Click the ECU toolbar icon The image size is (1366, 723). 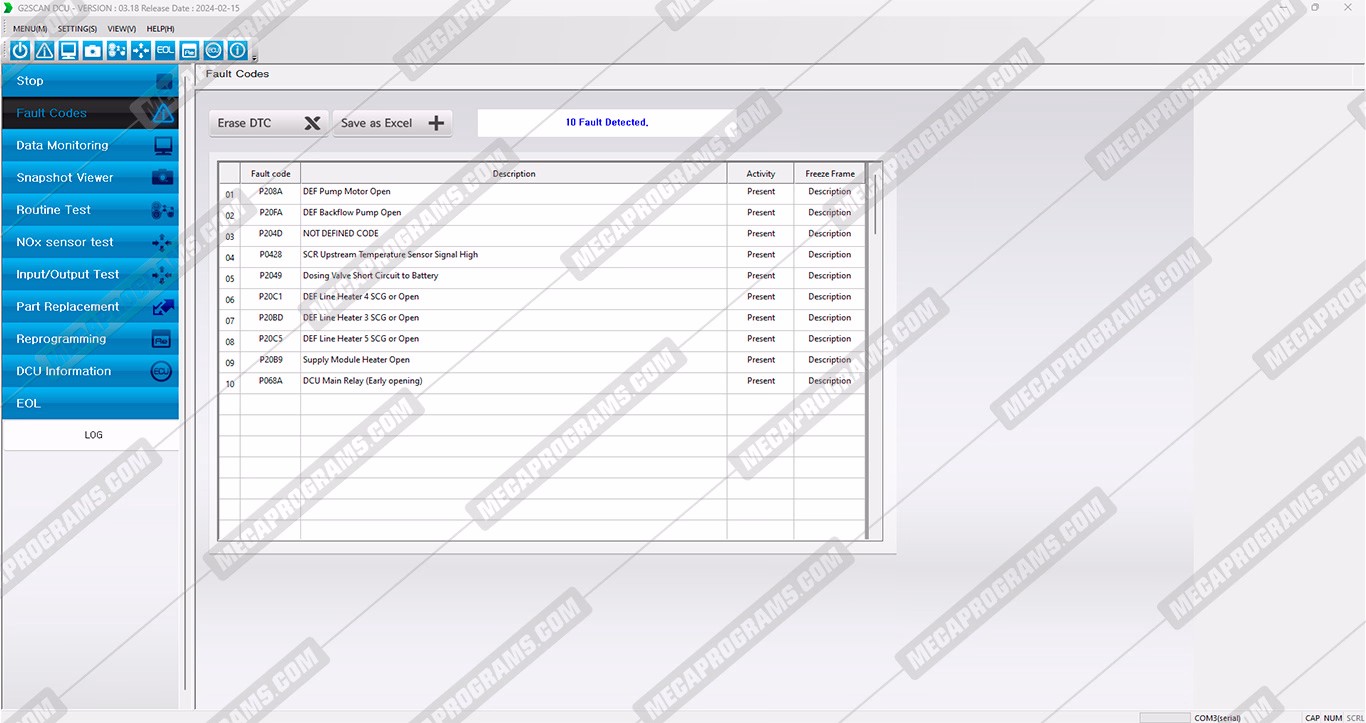click(213, 50)
